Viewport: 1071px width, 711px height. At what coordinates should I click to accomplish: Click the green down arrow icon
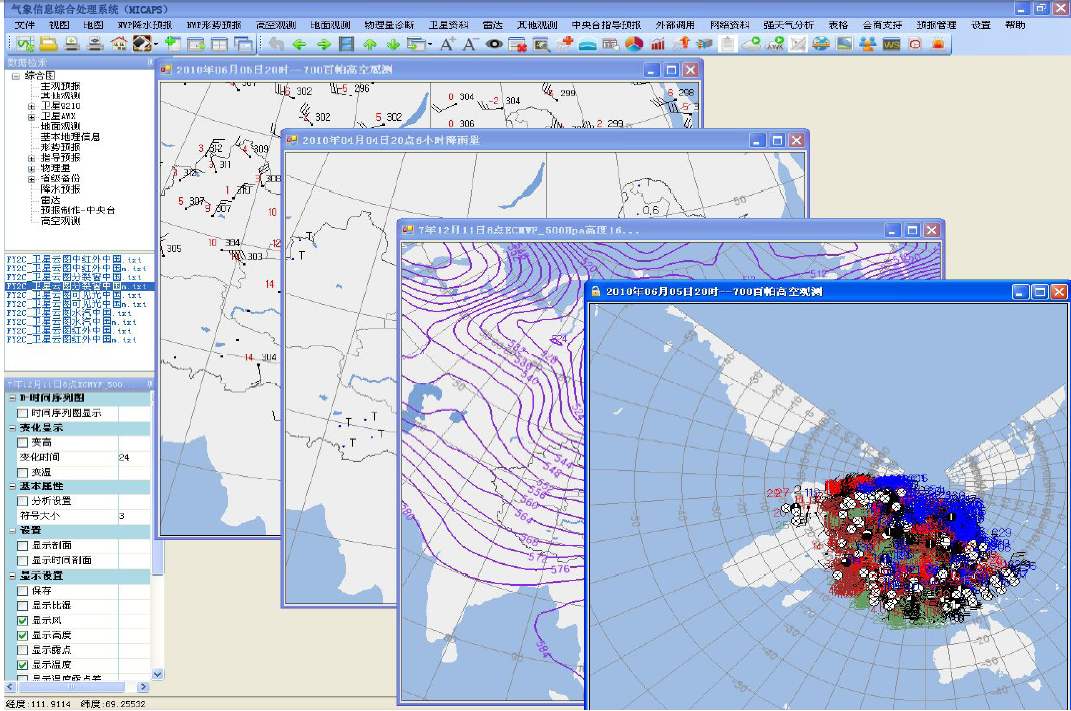click(393, 44)
